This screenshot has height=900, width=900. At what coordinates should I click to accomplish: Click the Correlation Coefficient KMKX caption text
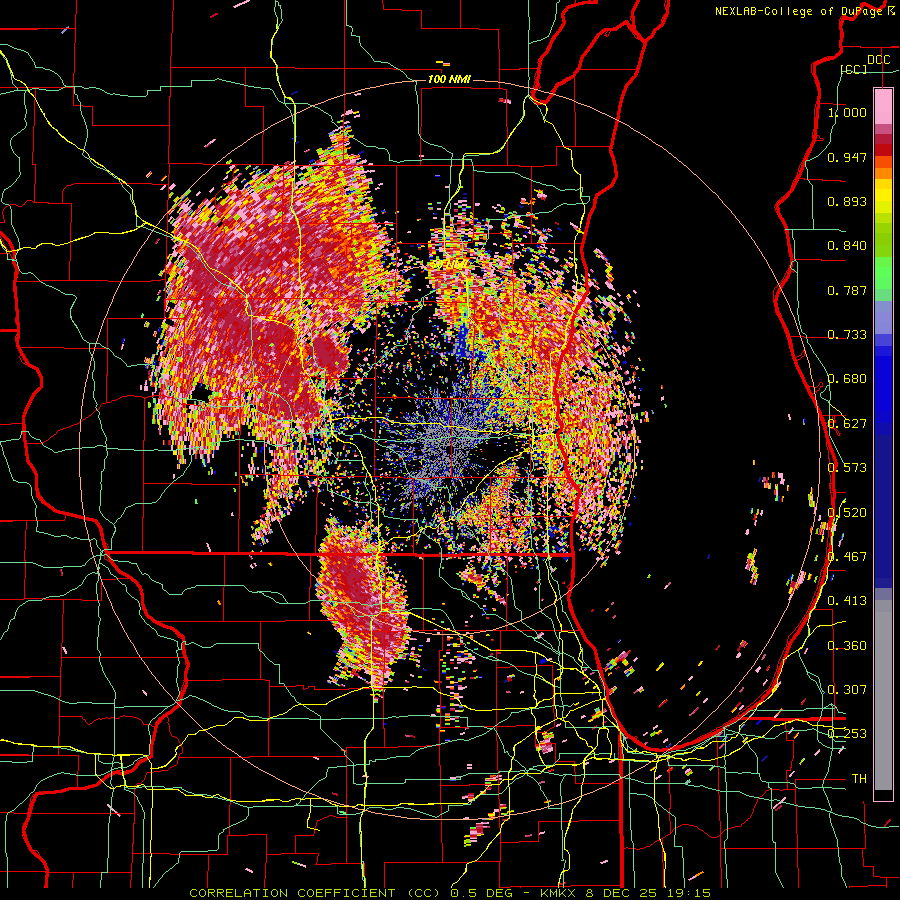450,893
